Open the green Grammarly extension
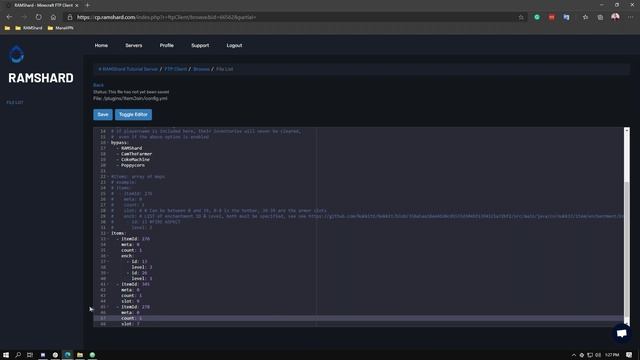The width and height of the screenshot is (640, 360). (x=537, y=17)
